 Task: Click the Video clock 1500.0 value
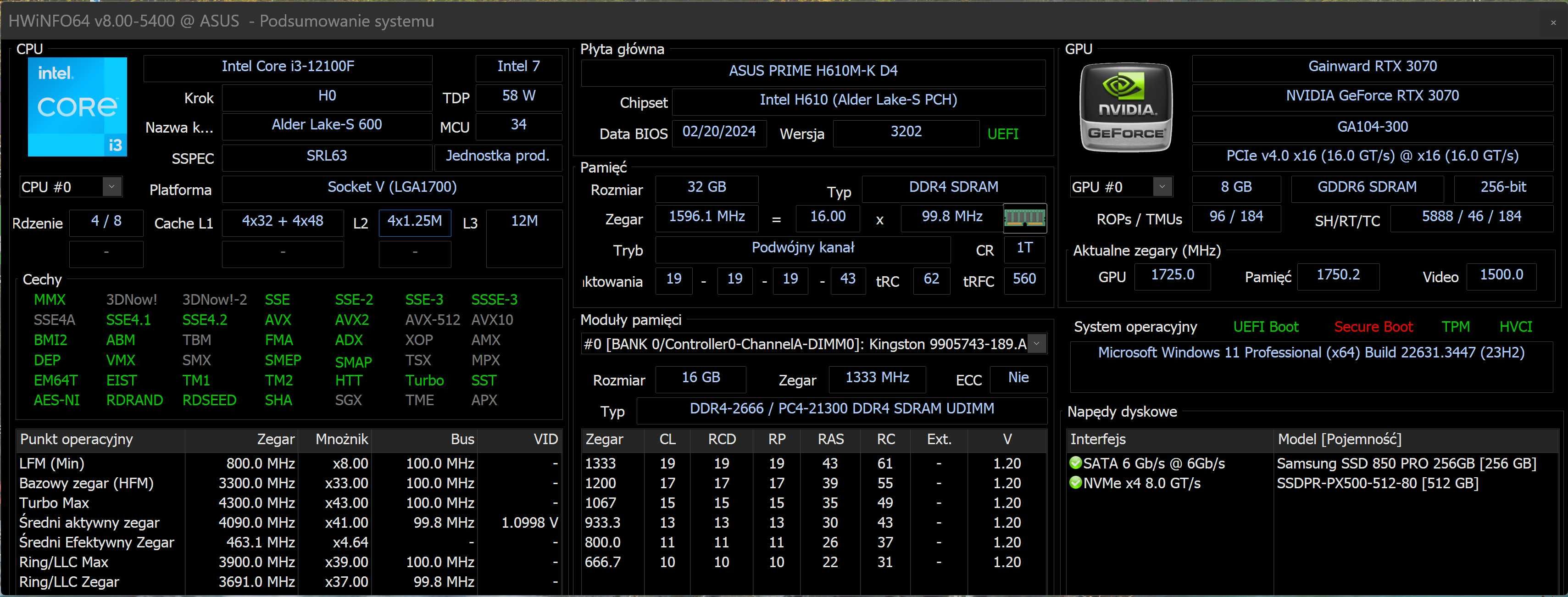point(1501,276)
